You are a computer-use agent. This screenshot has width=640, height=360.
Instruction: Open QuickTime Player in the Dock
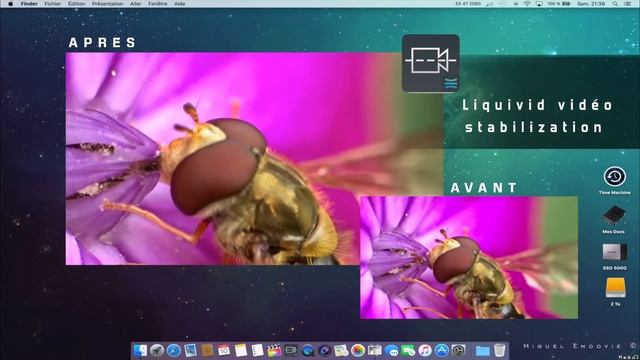tap(308, 350)
